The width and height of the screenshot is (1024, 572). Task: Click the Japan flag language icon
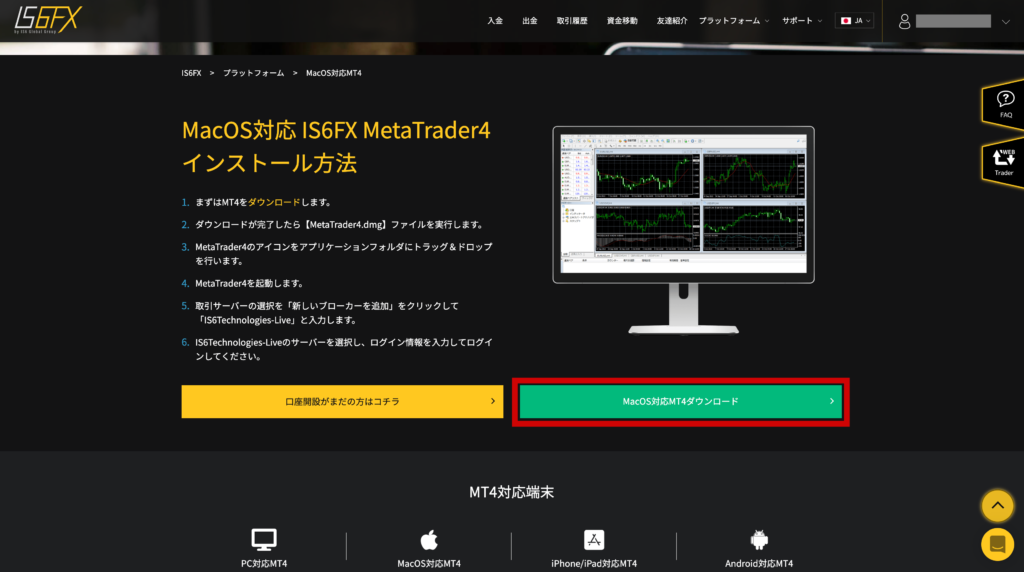click(846, 21)
